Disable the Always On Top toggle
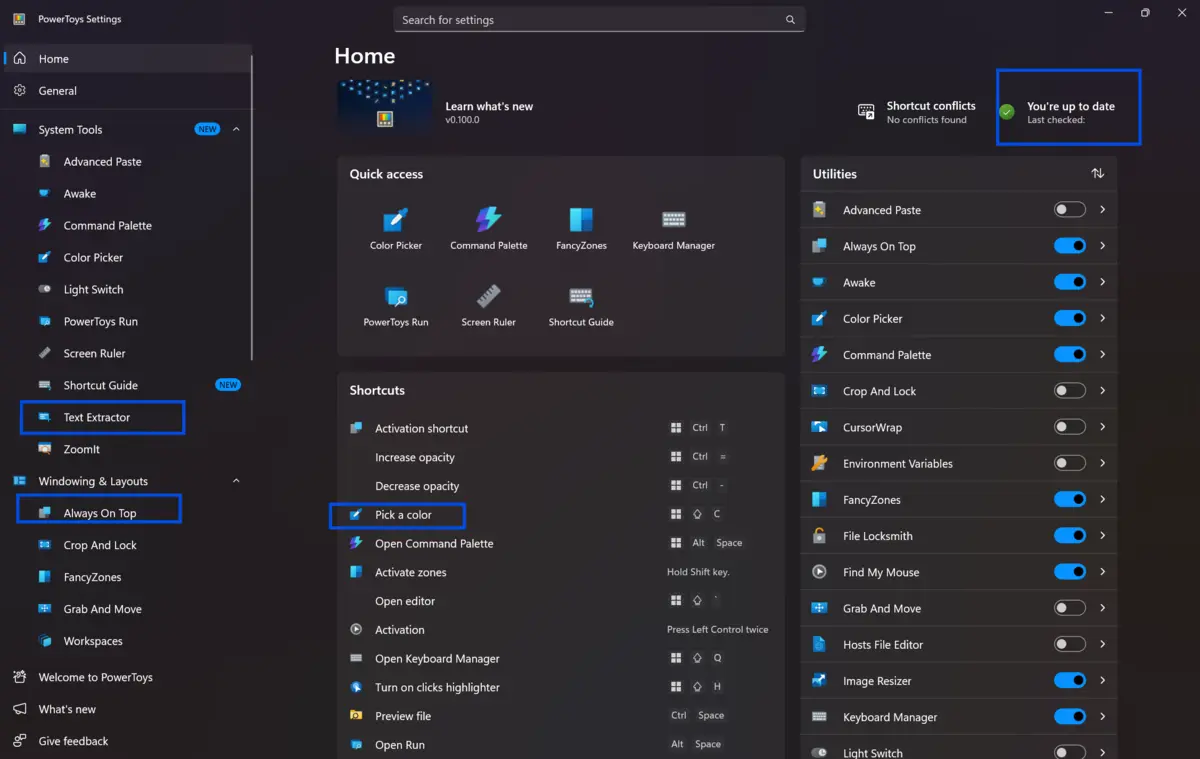 click(x=1070, y=246)
